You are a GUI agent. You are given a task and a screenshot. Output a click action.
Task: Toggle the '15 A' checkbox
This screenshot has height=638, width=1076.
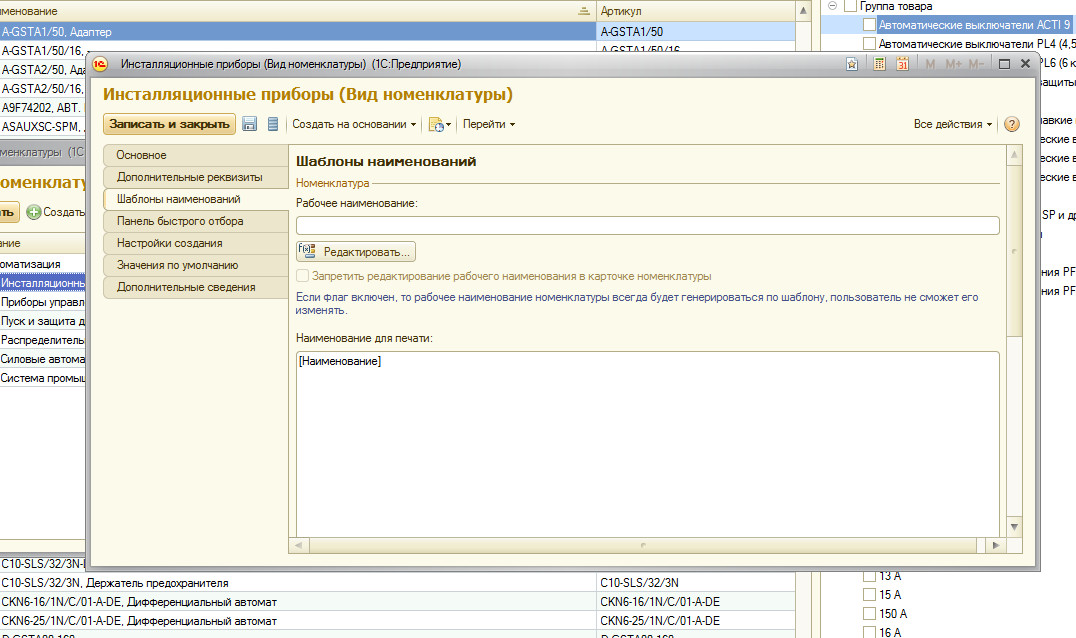click(869, 595)
